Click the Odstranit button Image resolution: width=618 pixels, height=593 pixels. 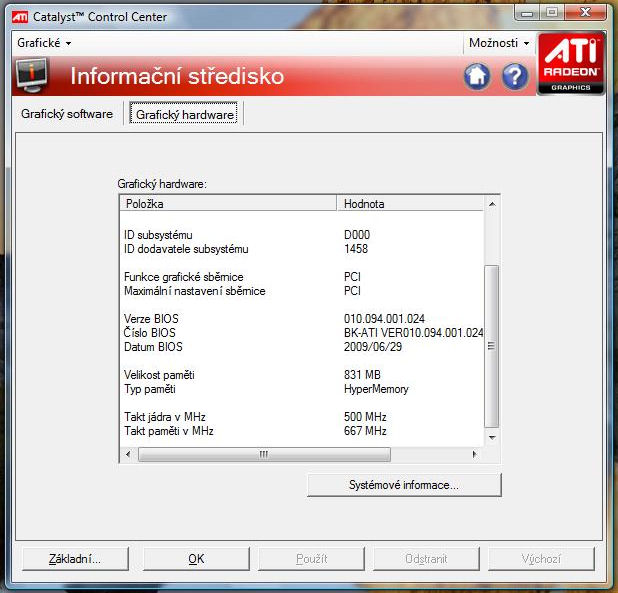426,559
